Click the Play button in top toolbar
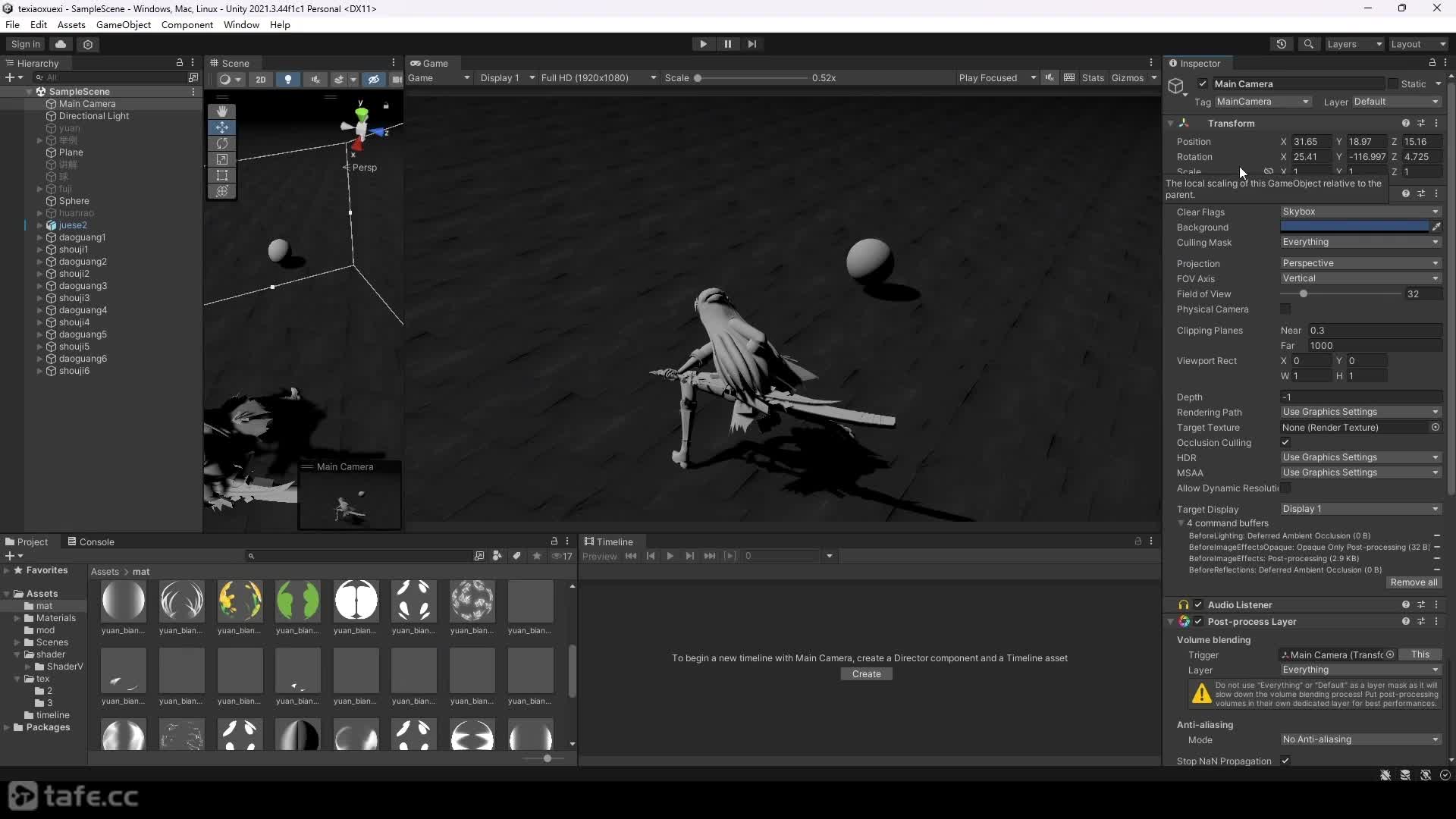The width and height of the screenshot is (1456, 819). point(703,44)
